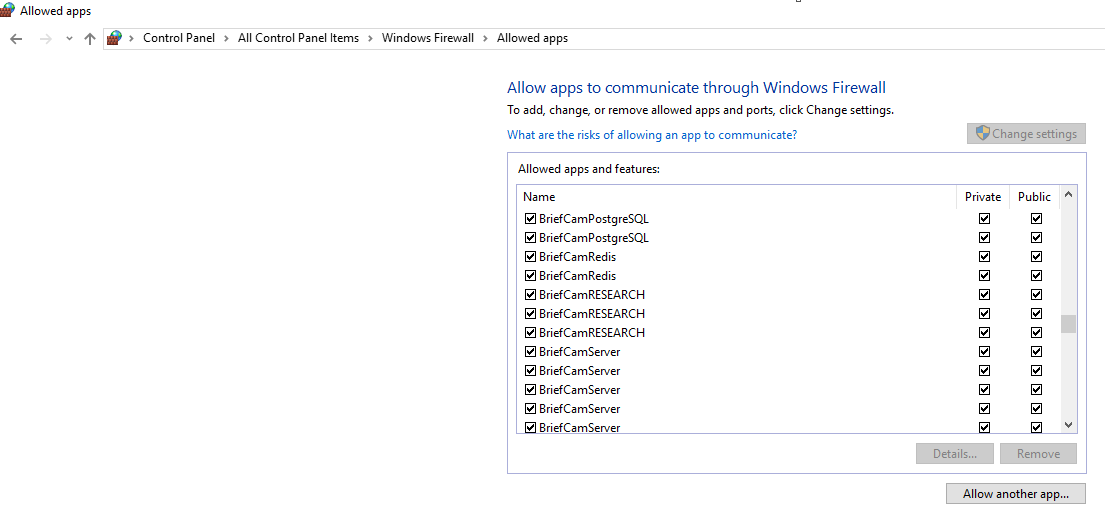The image size is (1105, 509).
Task: Toggle Private checkbox of last BriefCamRESEARCH row
Action: pyautogui.click(x=984, y=333)
